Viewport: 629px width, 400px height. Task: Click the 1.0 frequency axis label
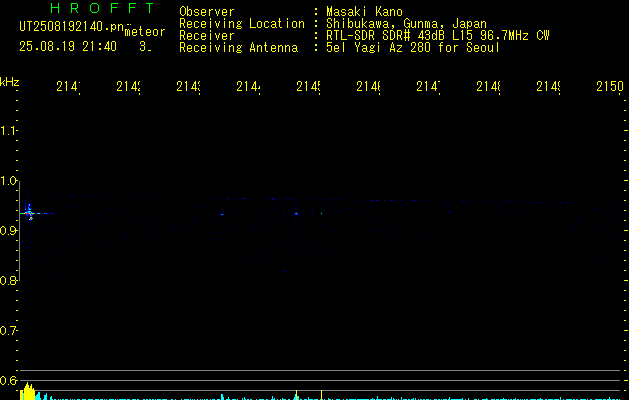pyautogui.click(x=8, y=181)
